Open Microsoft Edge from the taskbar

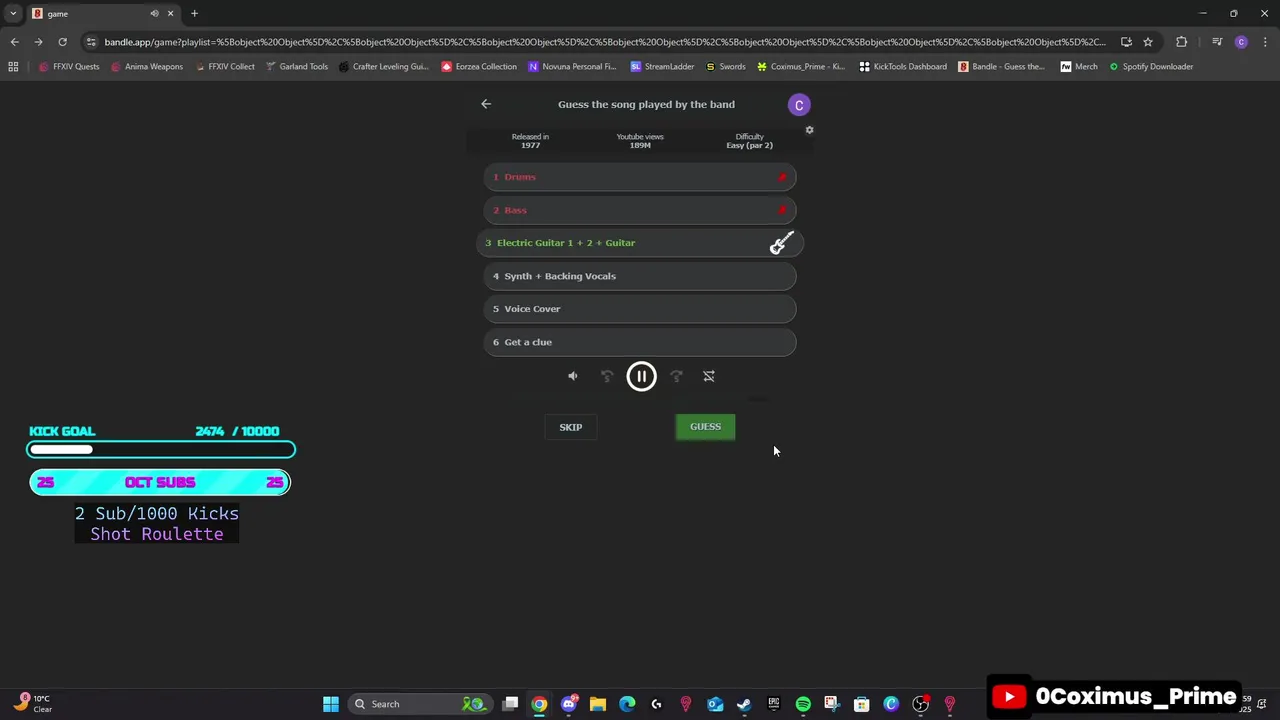[x=627, y=704]
